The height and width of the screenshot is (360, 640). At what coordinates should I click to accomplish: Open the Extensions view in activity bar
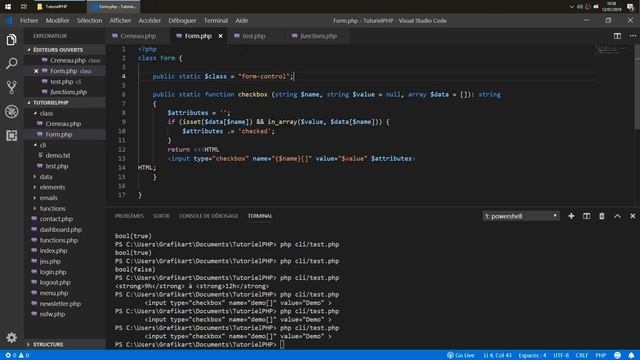(x=11, y=135)
